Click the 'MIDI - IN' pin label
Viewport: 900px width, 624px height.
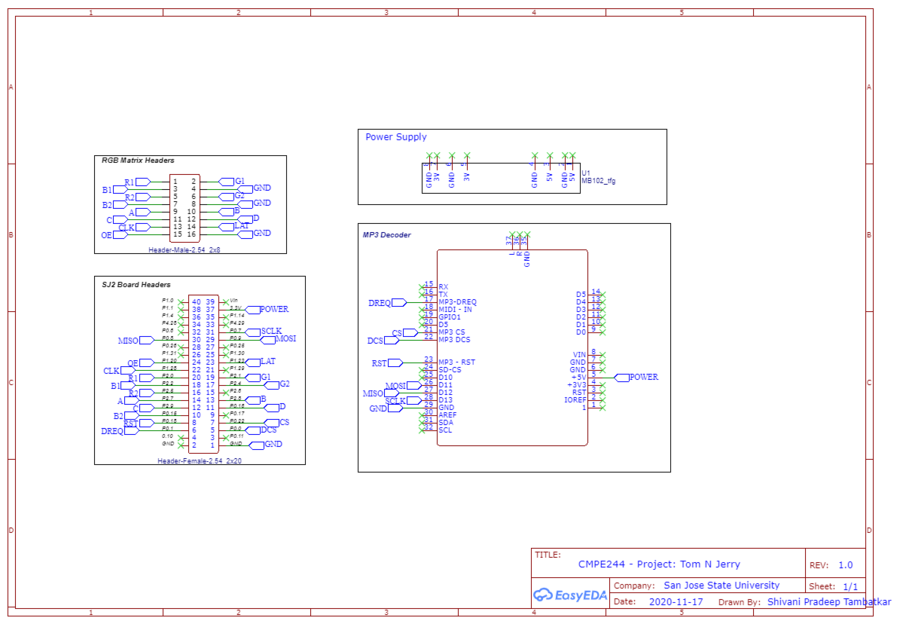[455, 309]
